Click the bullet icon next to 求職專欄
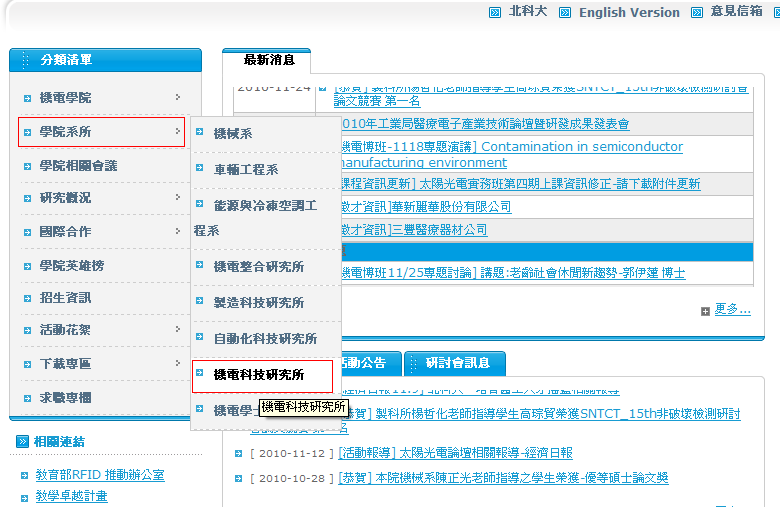 coord(27,398)
